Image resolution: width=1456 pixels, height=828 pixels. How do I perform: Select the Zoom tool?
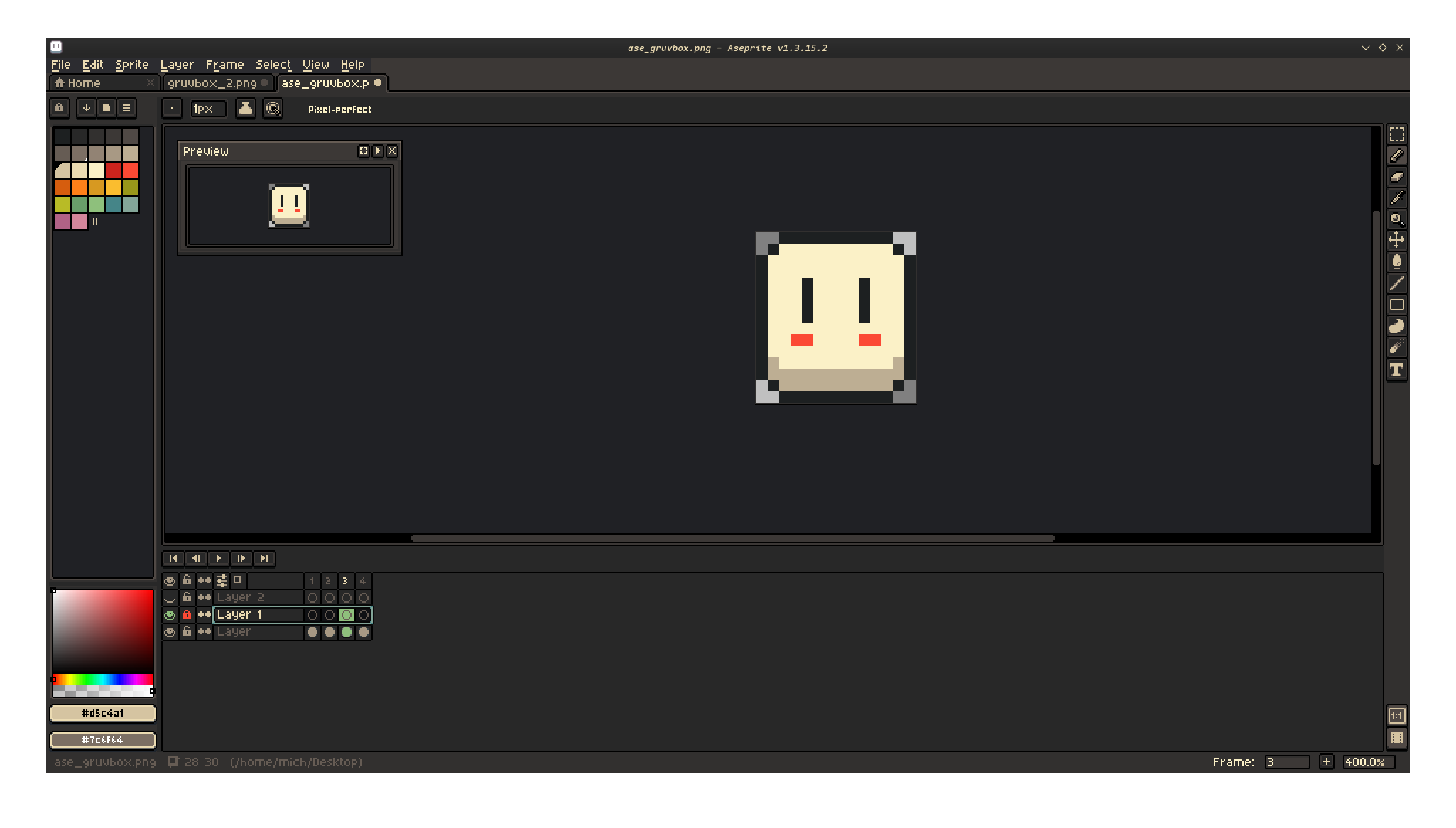point(1396,219)
